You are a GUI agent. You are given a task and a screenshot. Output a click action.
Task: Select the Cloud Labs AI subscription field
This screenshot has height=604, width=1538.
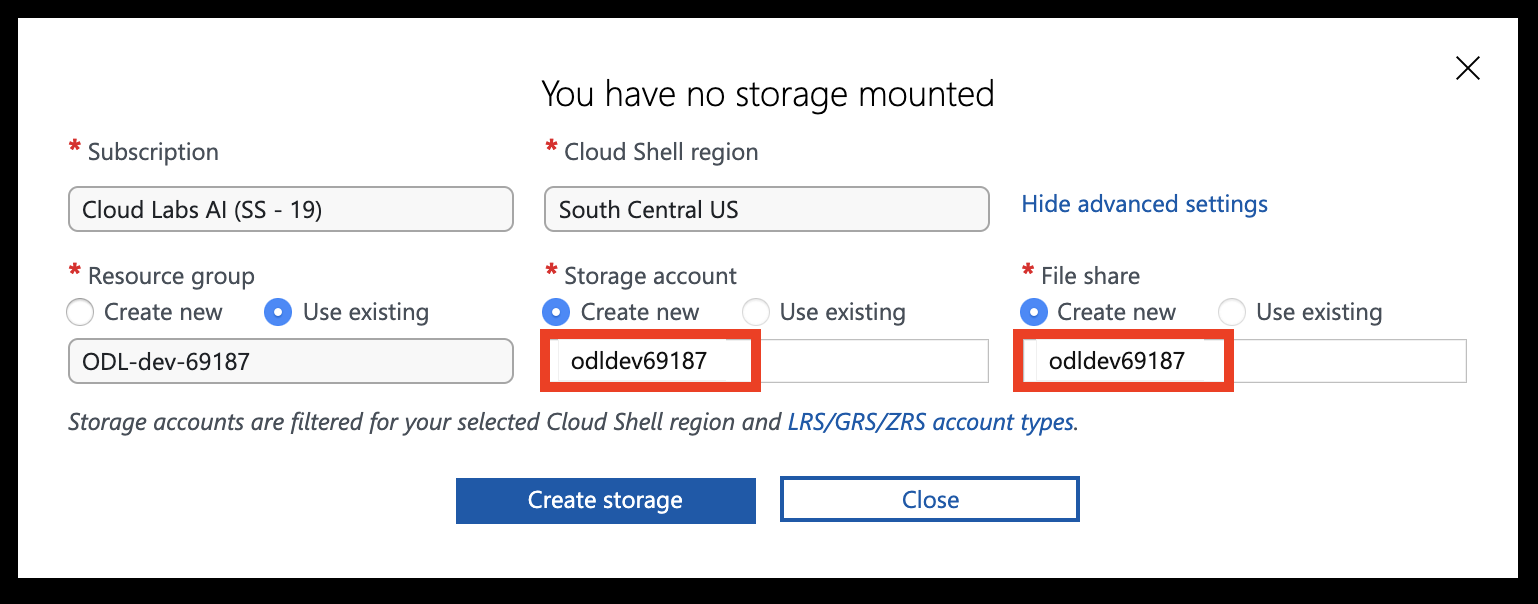click(290, 209)
